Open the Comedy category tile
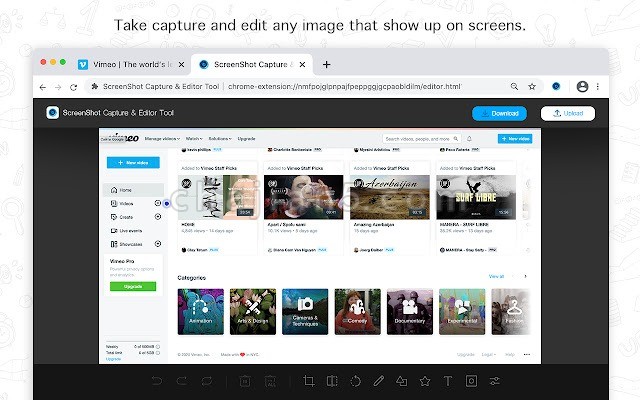The height and width of the screenshot is (400, 640). (358, 311)
